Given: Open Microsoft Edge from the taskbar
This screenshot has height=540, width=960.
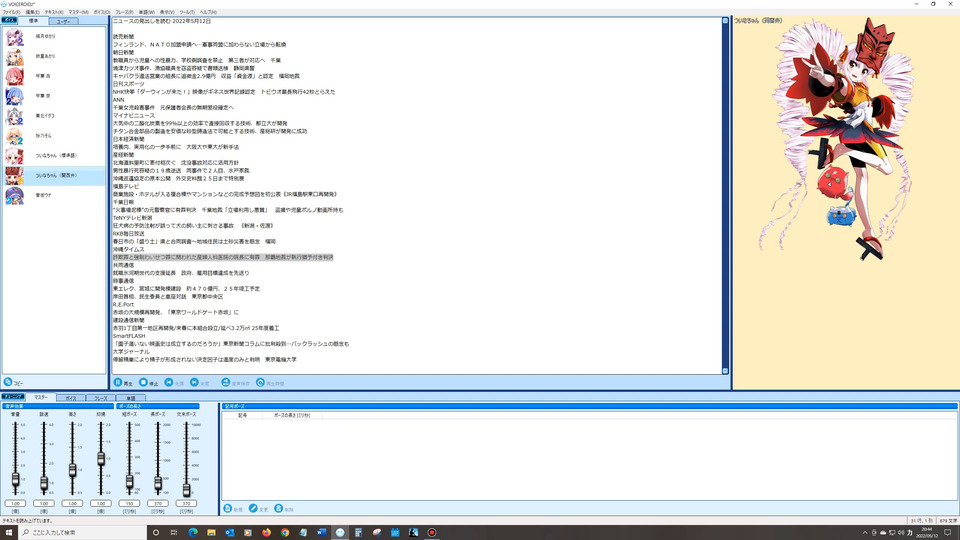Looking at the screenshot, I should (193, 532).
